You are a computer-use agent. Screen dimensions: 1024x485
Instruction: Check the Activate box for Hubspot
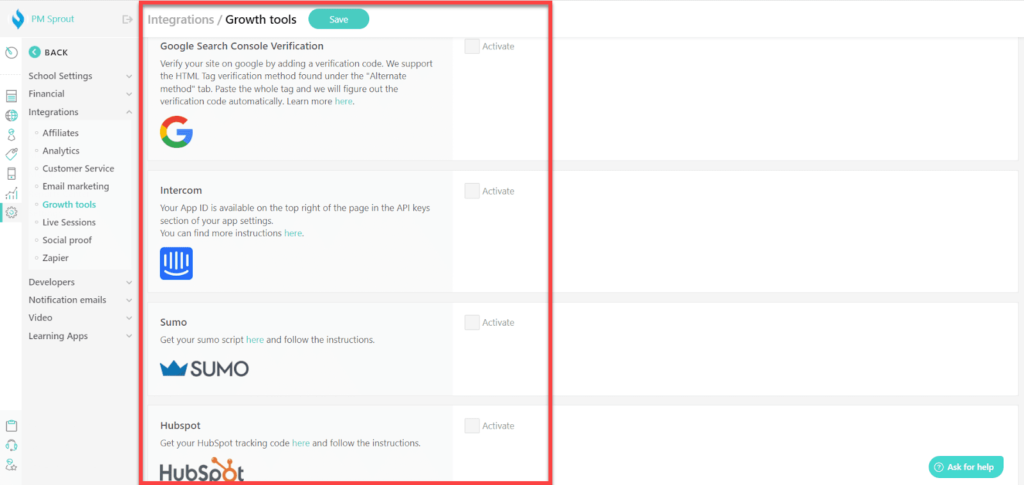pos(472,426)
